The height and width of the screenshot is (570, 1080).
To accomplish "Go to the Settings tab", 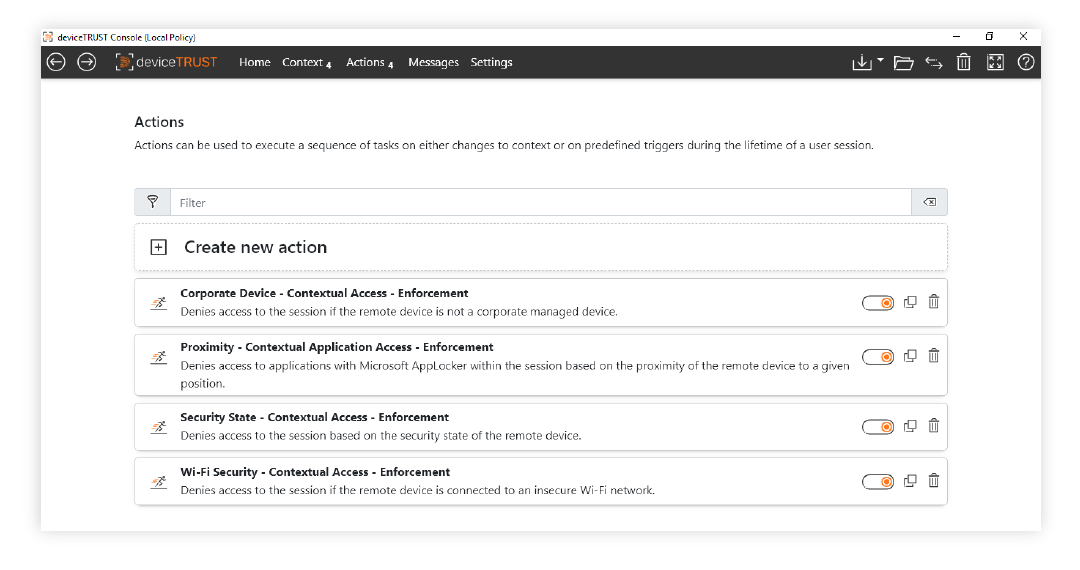I will click(491, 62).
